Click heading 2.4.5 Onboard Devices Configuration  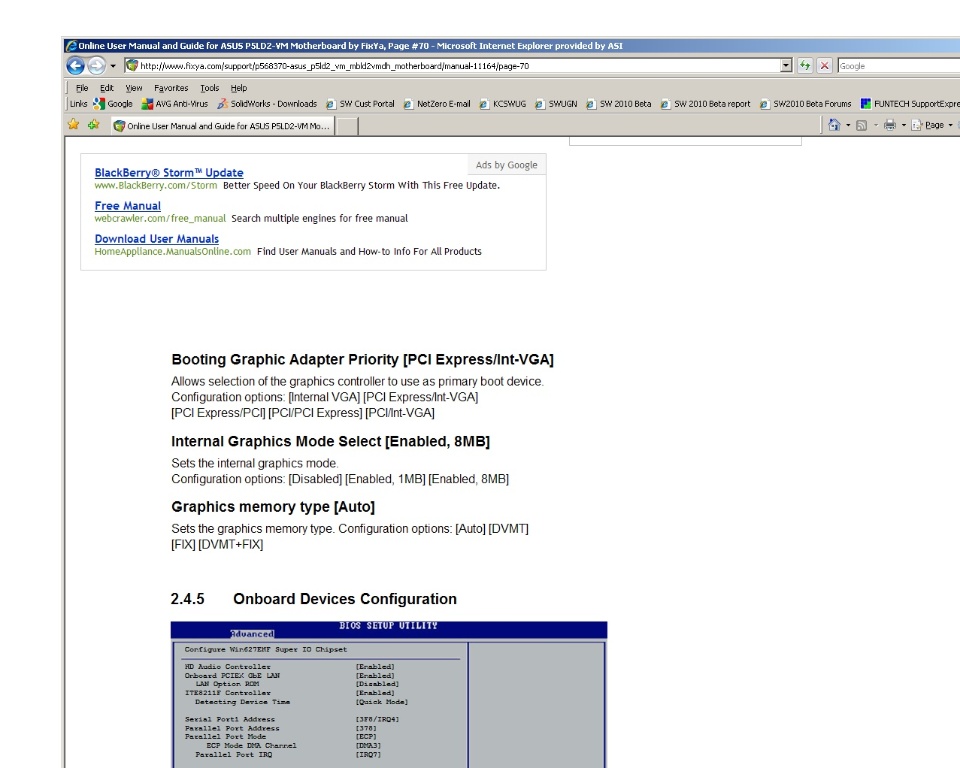click(x=313, y=599)
